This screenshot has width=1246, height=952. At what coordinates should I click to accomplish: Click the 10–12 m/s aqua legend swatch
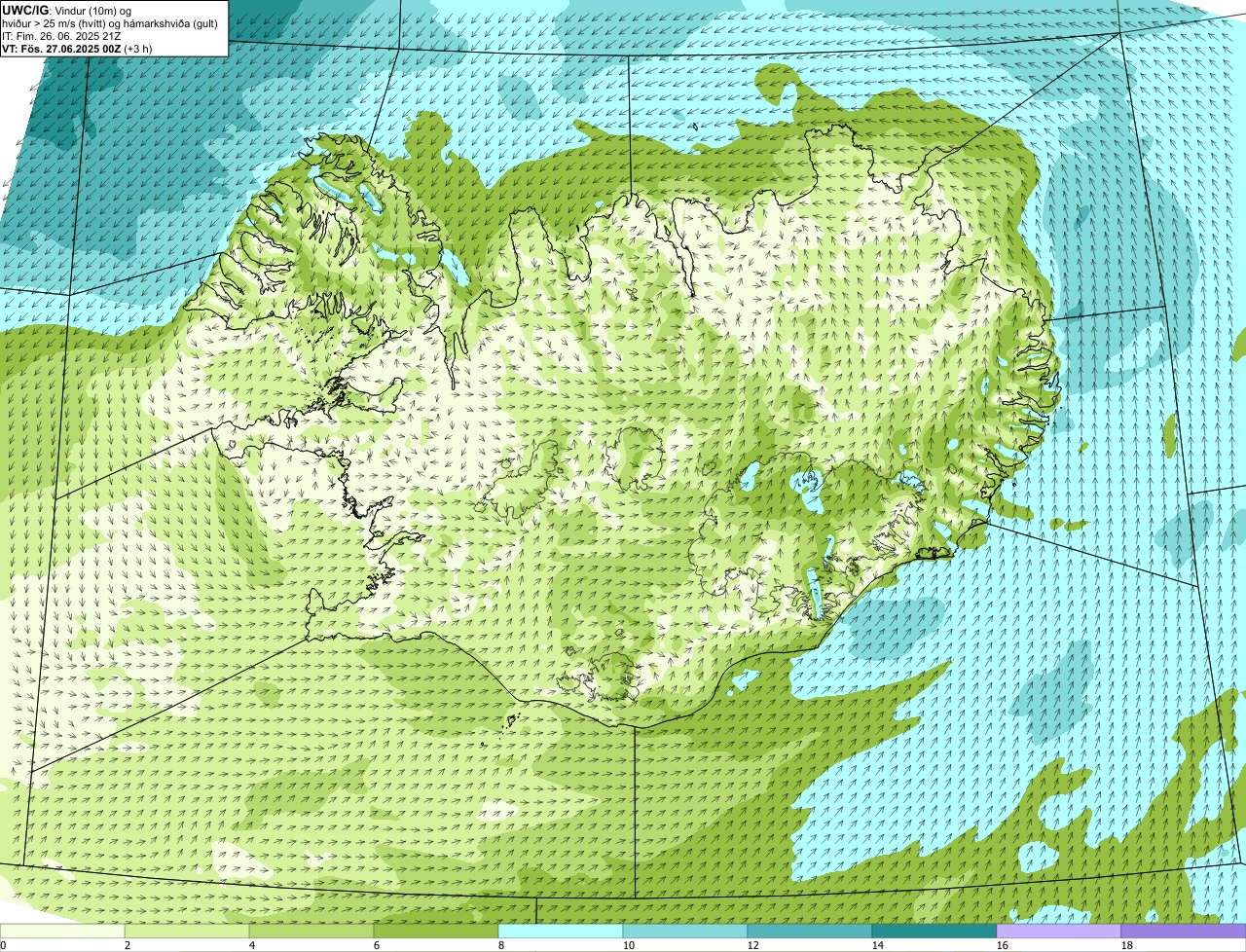pyautogui.click(x=686, y=931)
